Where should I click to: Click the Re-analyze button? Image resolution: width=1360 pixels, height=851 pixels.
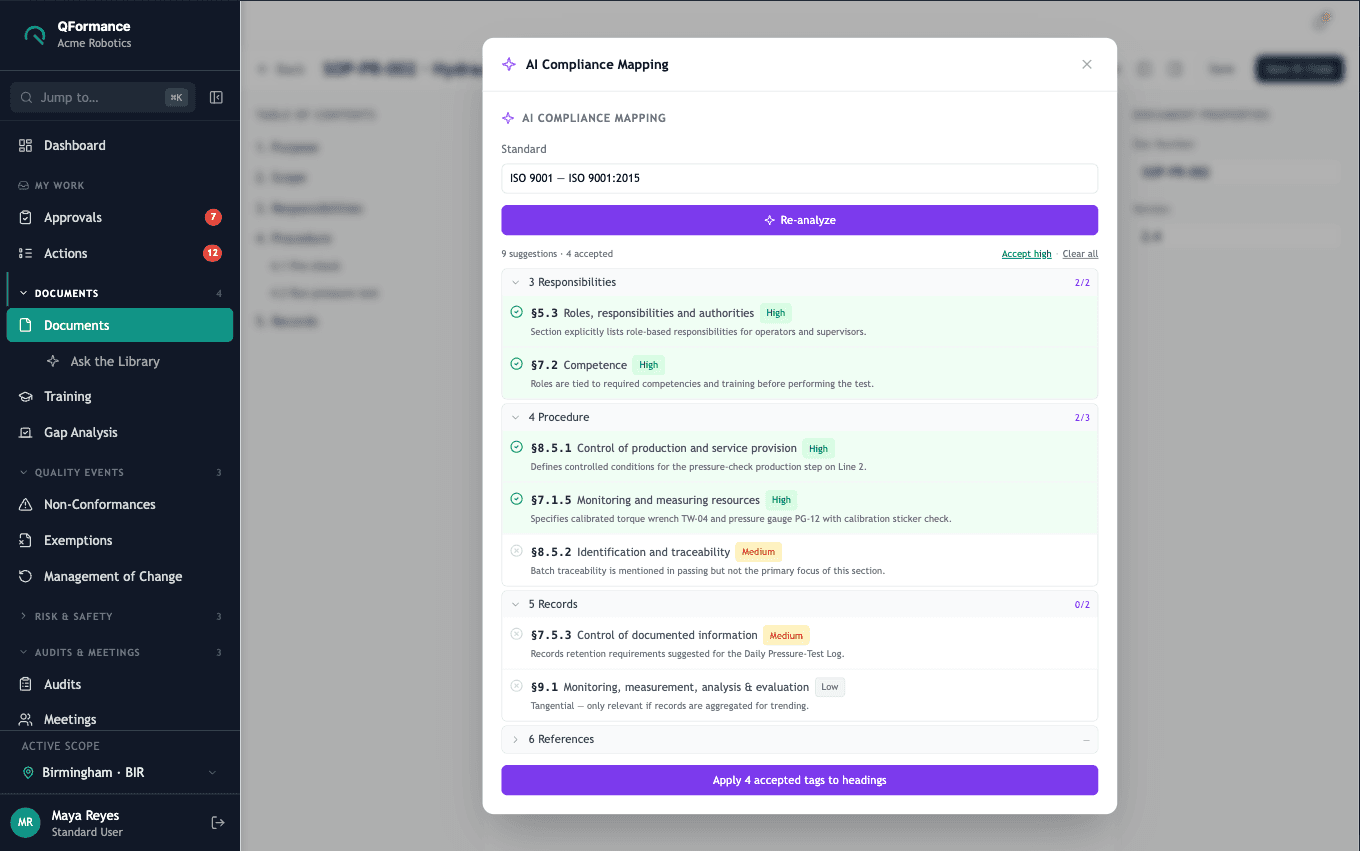click(799, 220)
